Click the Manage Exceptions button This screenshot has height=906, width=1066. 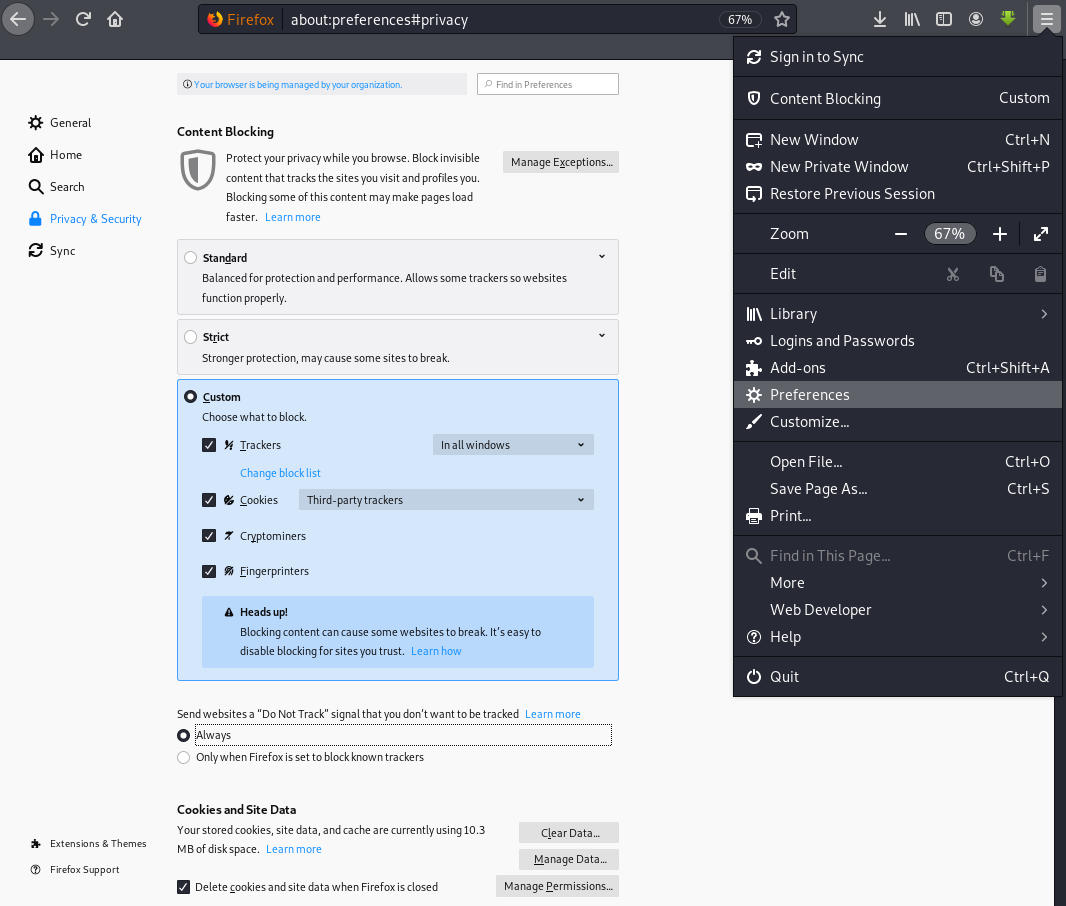tap(560, 161)
